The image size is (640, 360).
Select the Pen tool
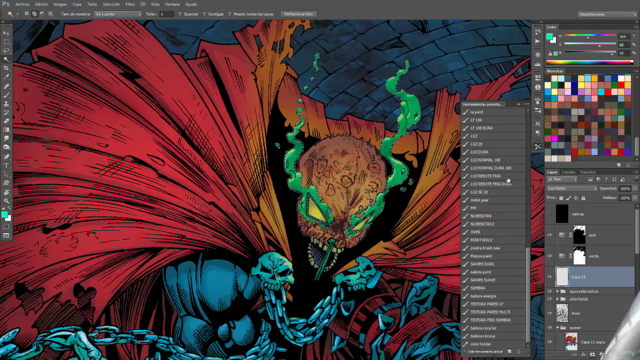pos(6,156)
